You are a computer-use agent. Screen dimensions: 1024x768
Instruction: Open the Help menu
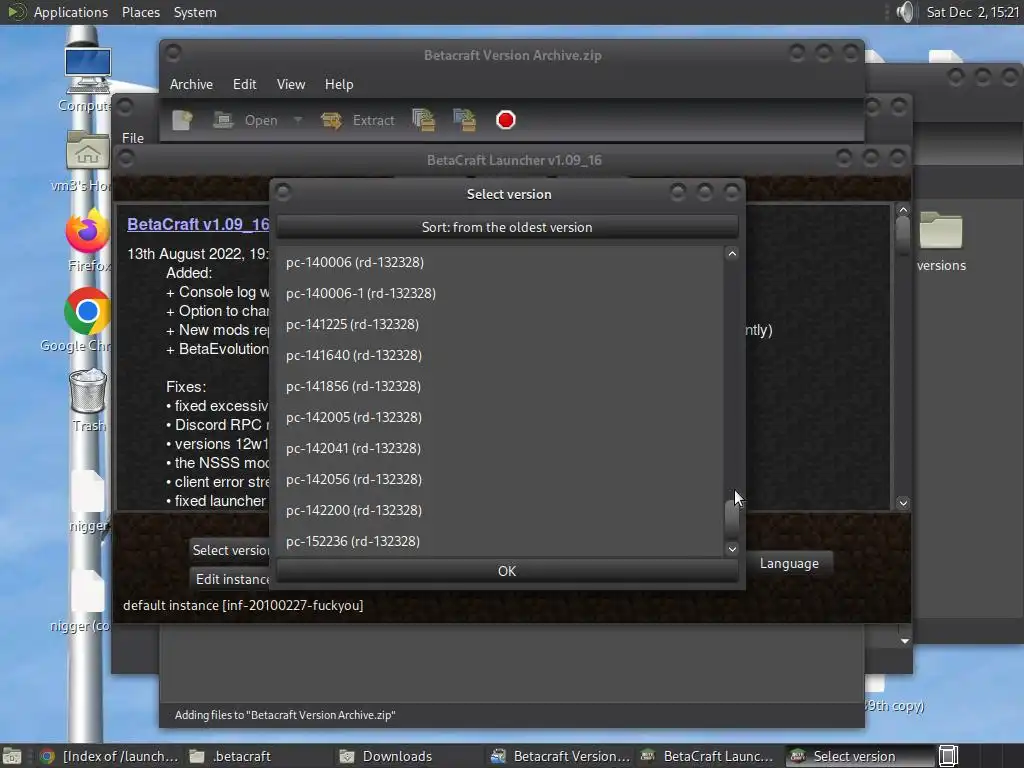339,84
